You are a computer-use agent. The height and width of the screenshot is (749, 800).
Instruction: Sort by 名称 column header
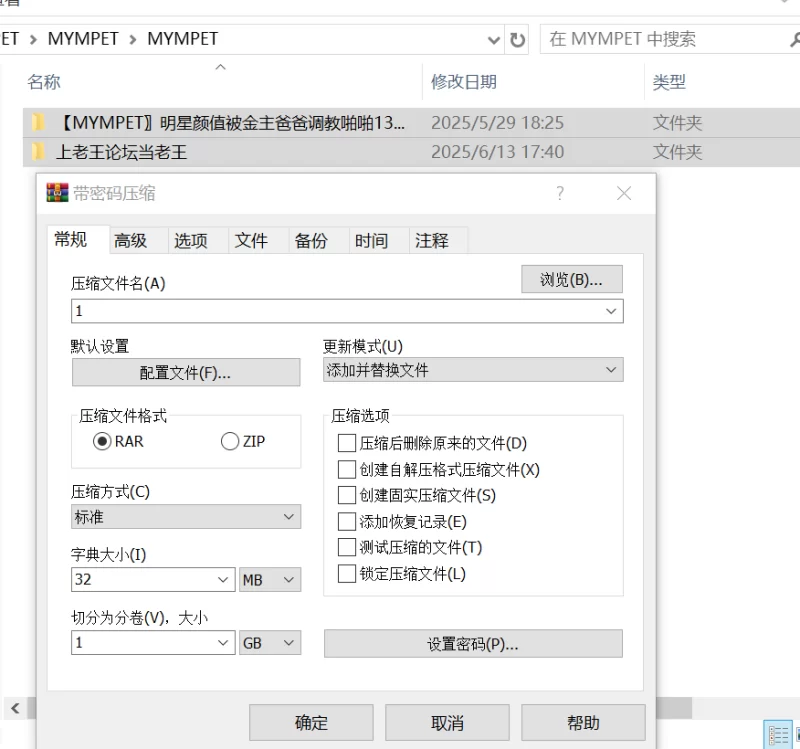(44, 82)
